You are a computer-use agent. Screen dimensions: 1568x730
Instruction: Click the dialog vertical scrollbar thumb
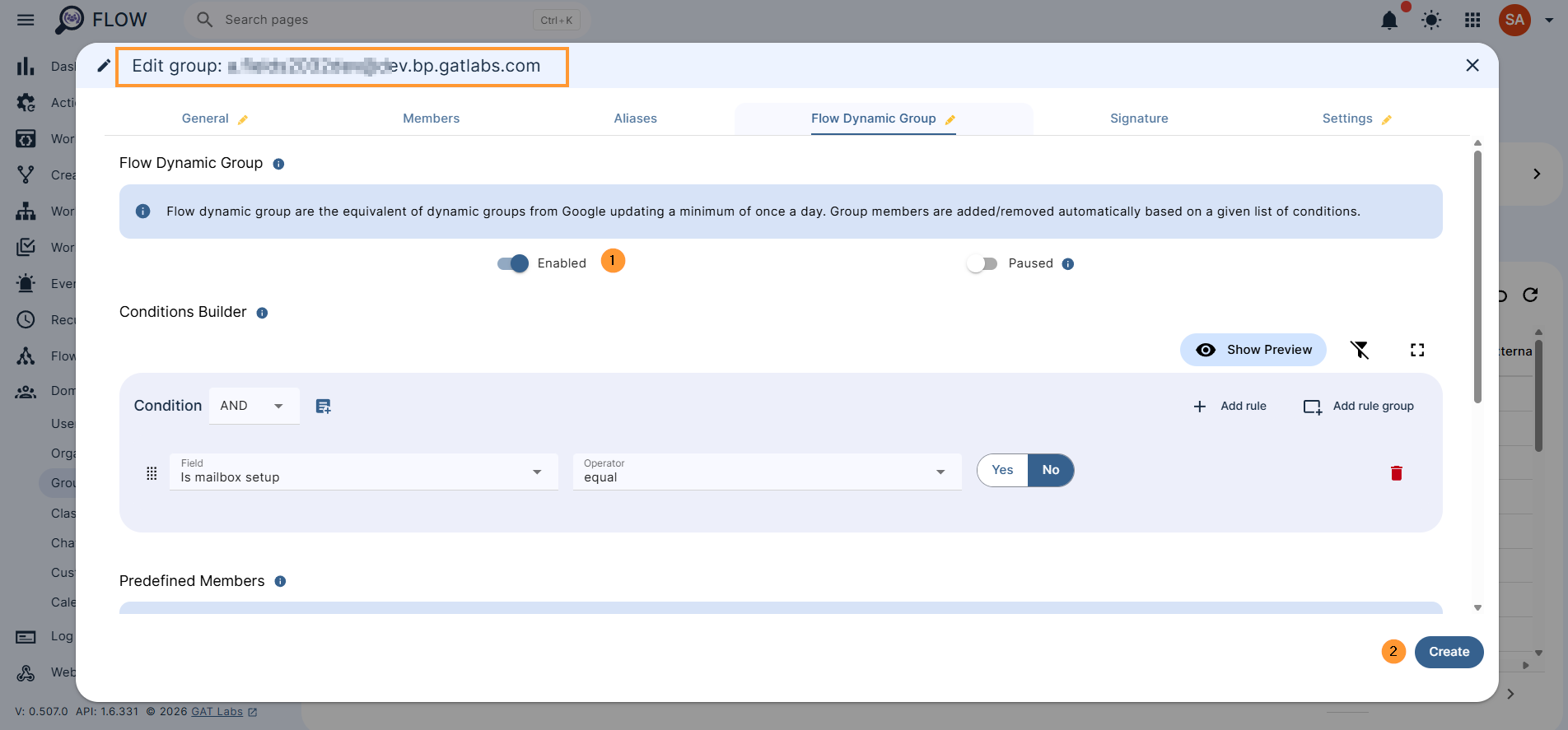click(1477, 276)
